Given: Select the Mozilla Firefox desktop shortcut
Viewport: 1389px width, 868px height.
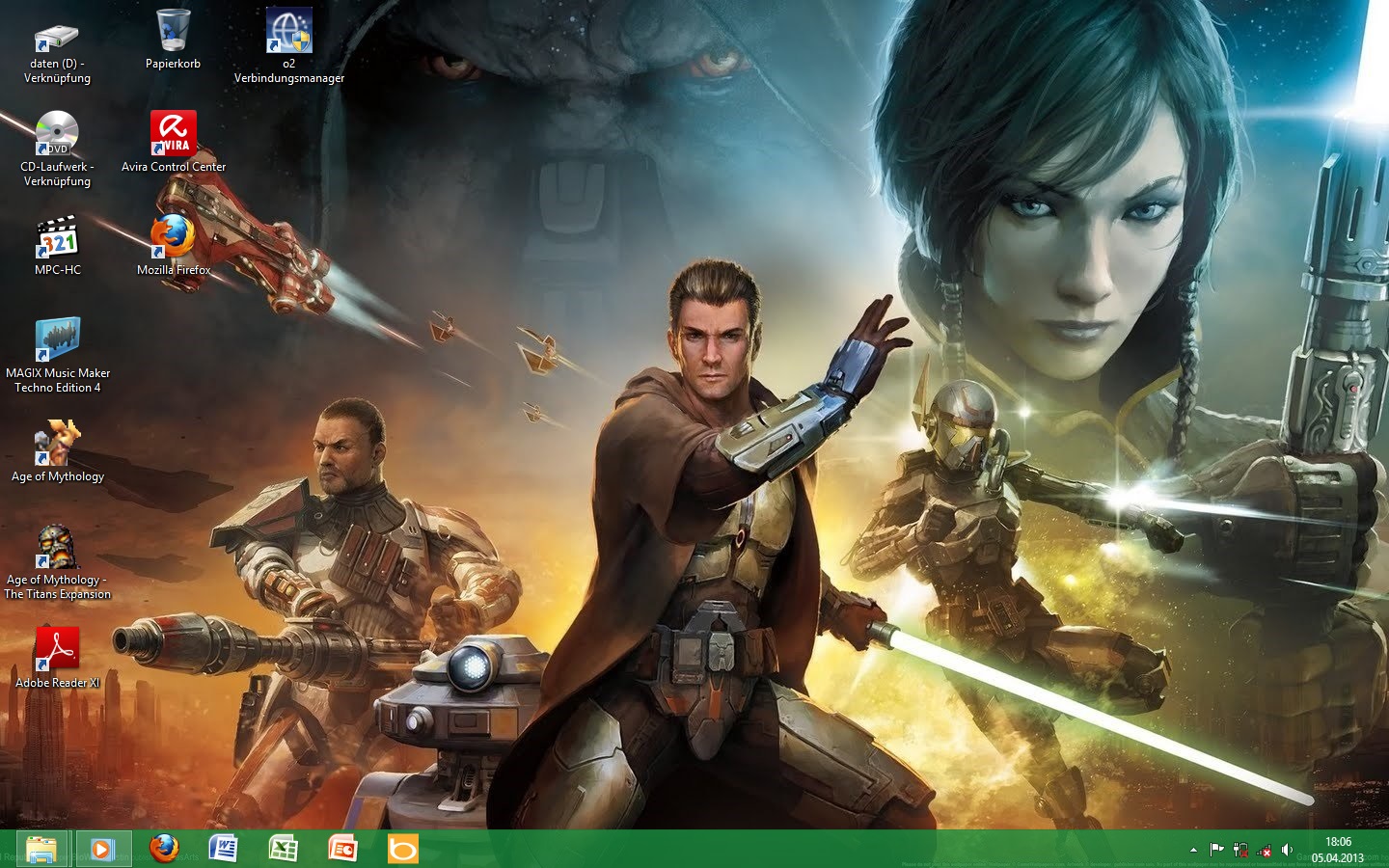Looking at the screenshot, I should coord(174,237).
